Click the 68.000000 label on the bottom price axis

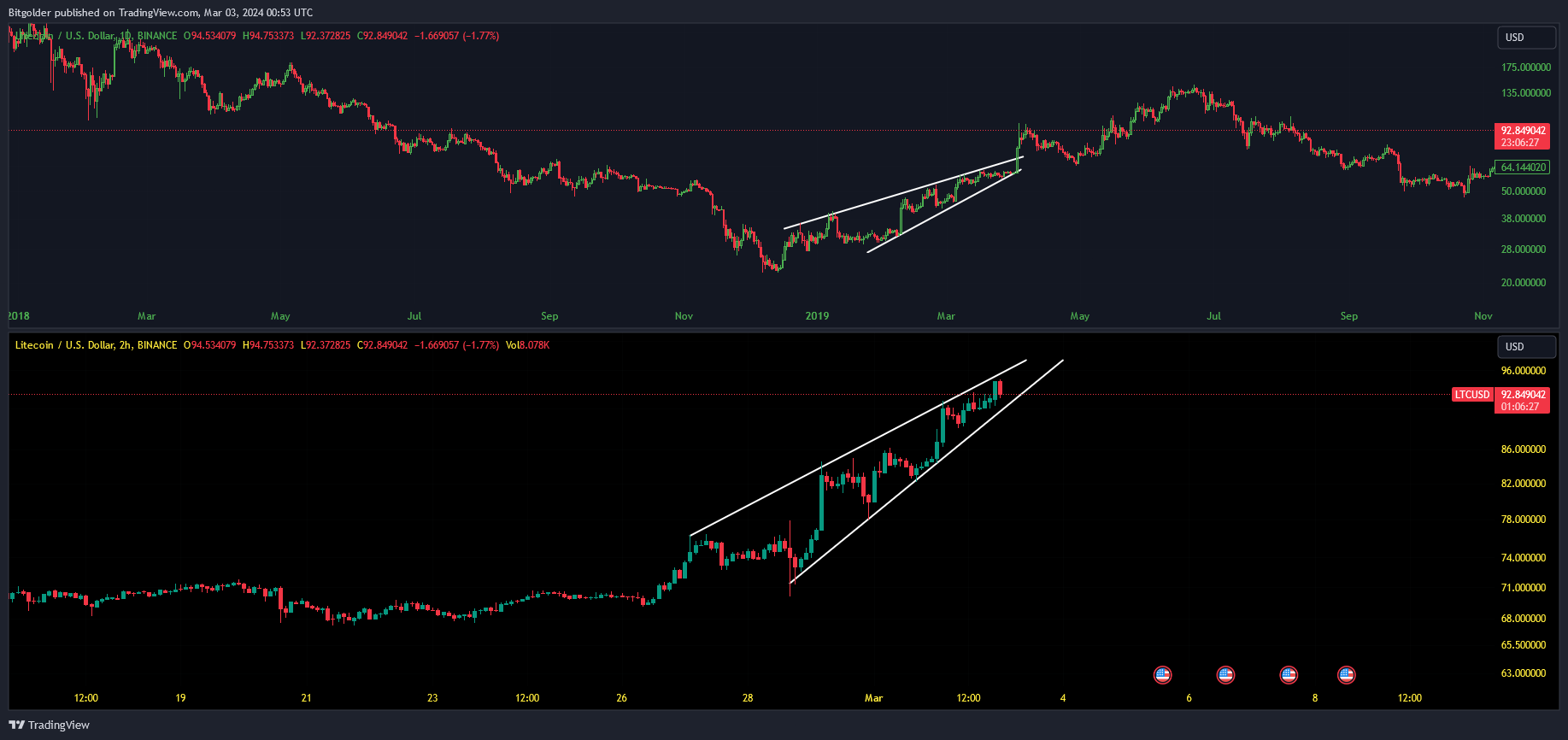[1524, 619]
